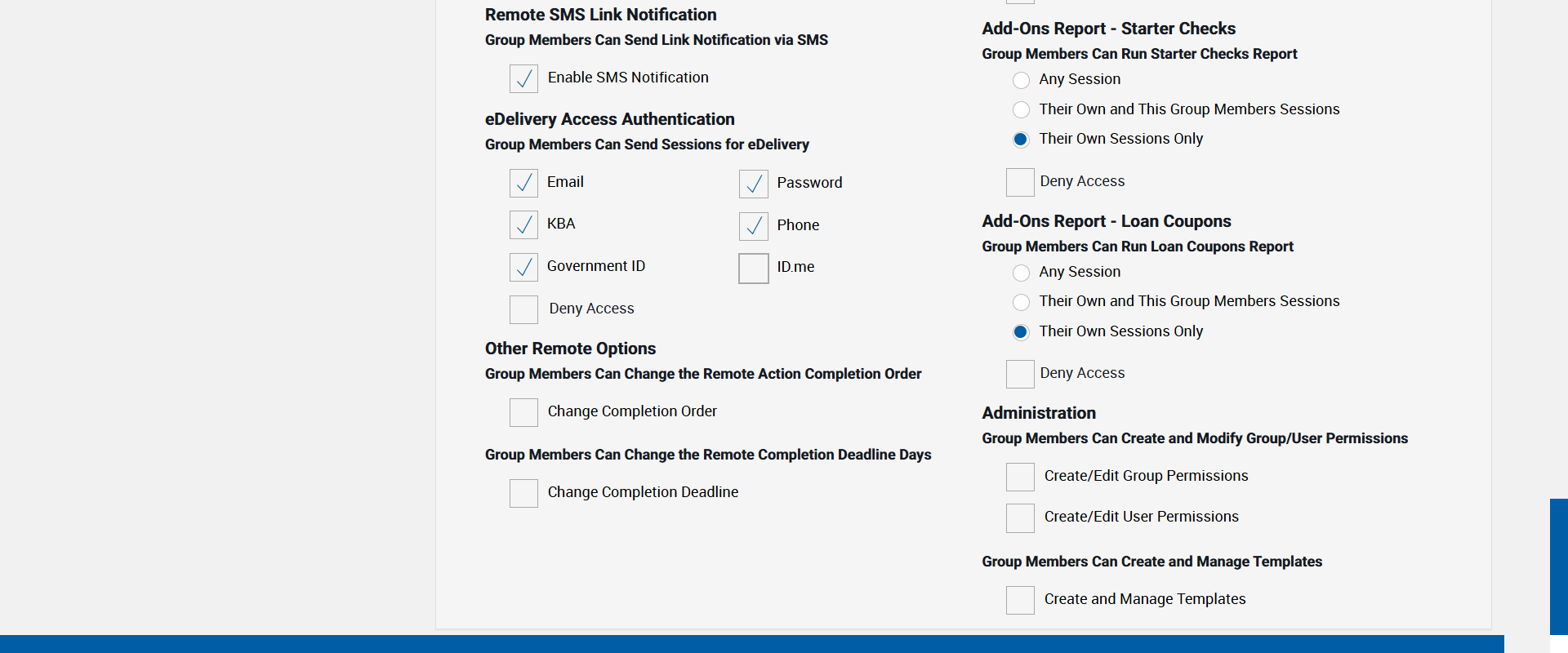
Task: Select Any Session for Starter Checks report
Action: point(1021,80)
